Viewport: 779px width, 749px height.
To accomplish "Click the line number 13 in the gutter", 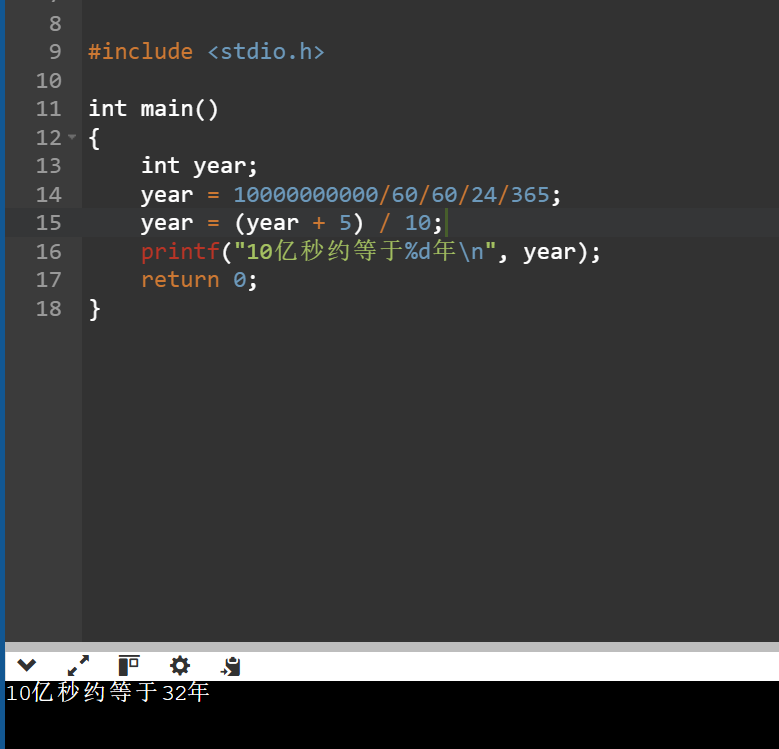I will point(49,166).
